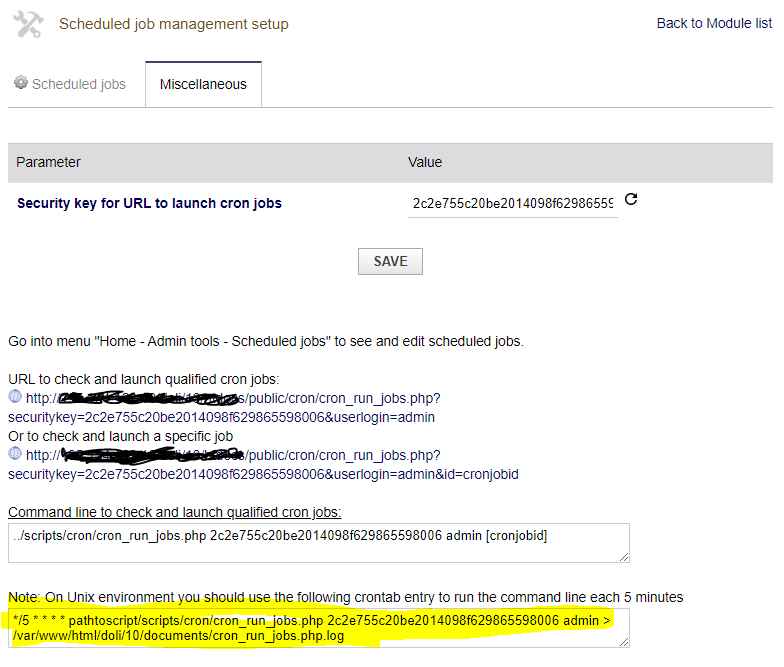
Task: Click inside the highlighted crontab entry box
Action: (x=318, y=627)
